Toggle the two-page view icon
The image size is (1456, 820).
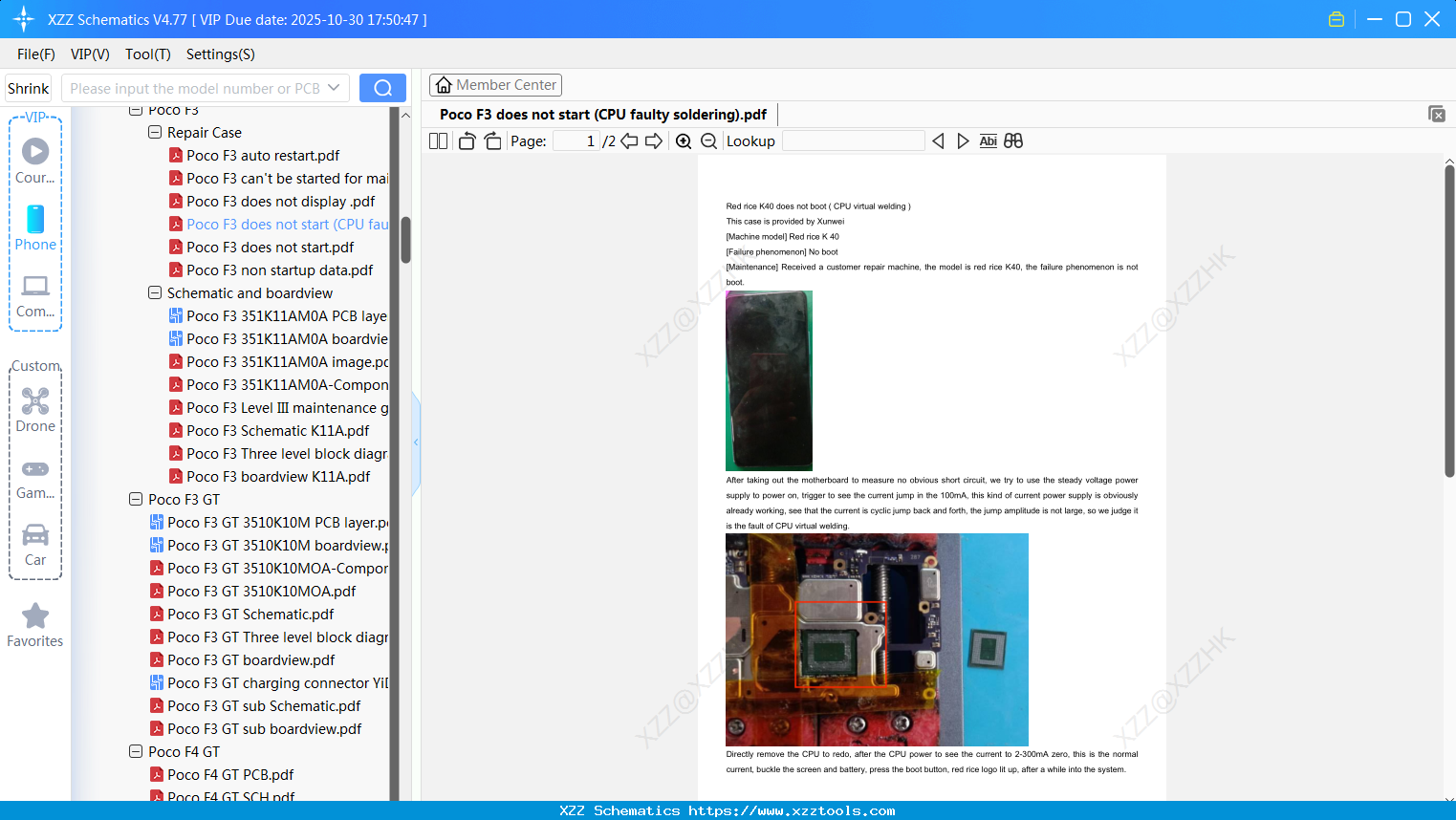tap(439, 141)
